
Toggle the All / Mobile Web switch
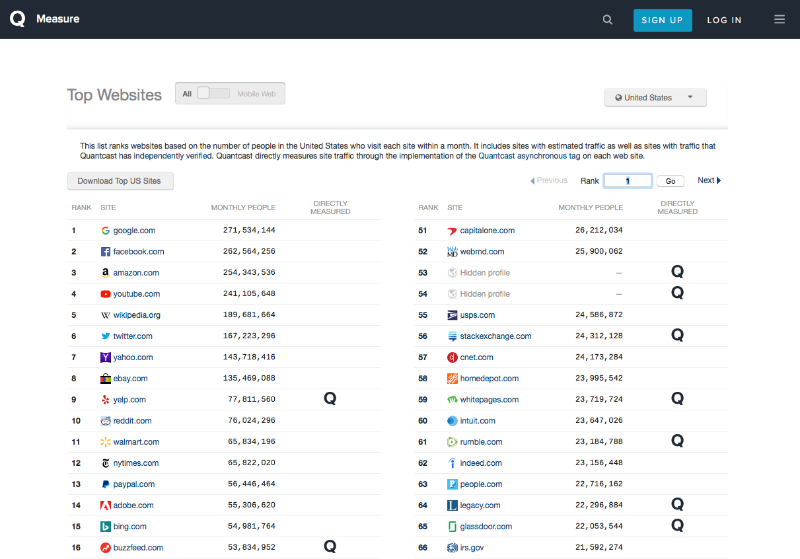point(213,93)
